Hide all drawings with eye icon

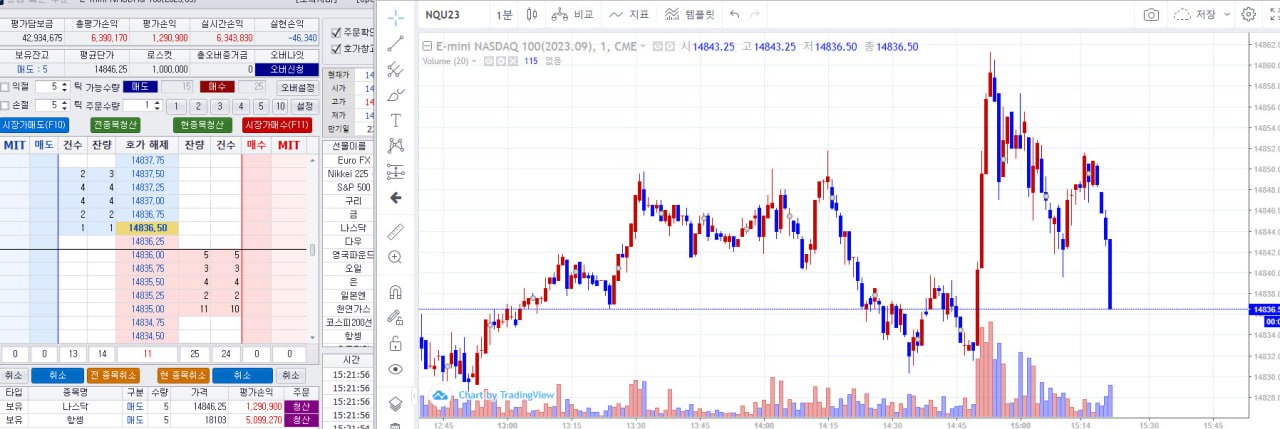(x=396, y=370)
